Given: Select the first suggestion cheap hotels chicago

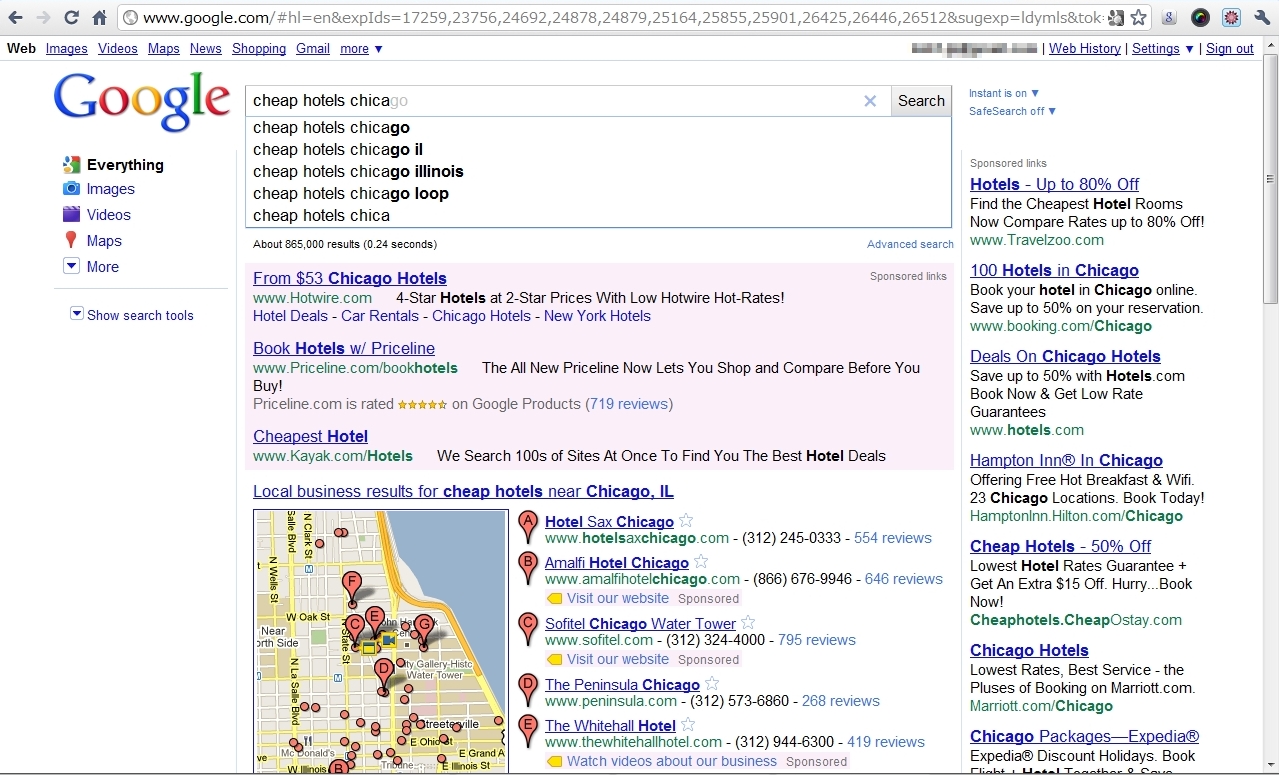Looking at the screenshot, I should tap(598, 127).
